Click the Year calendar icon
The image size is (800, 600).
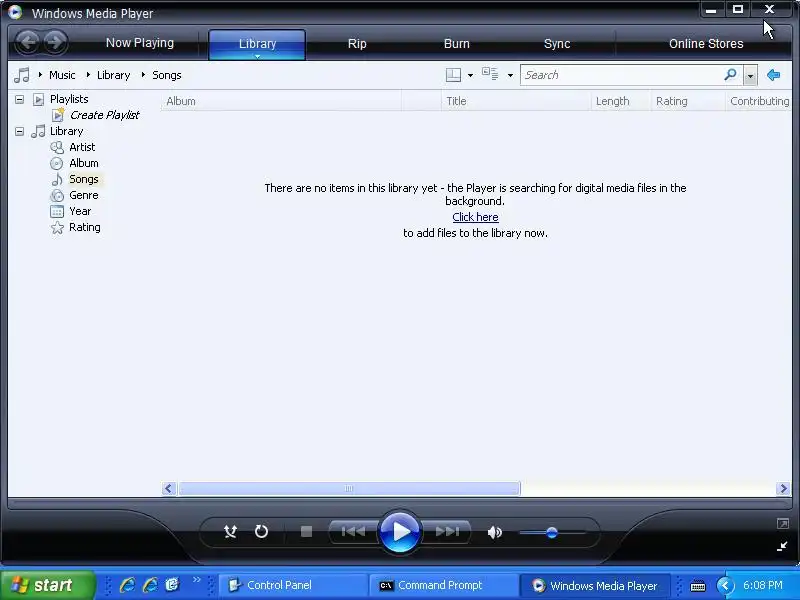(x=57, y=211)
